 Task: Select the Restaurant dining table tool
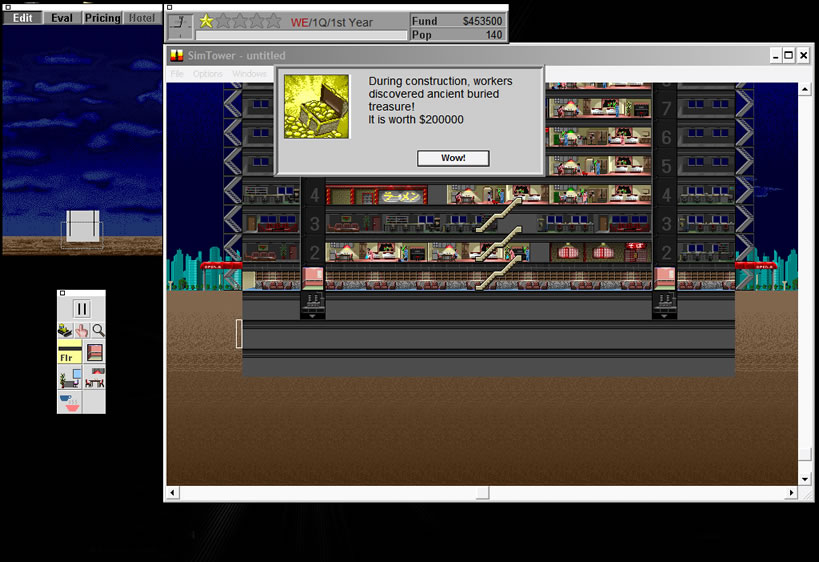(96, 378)
